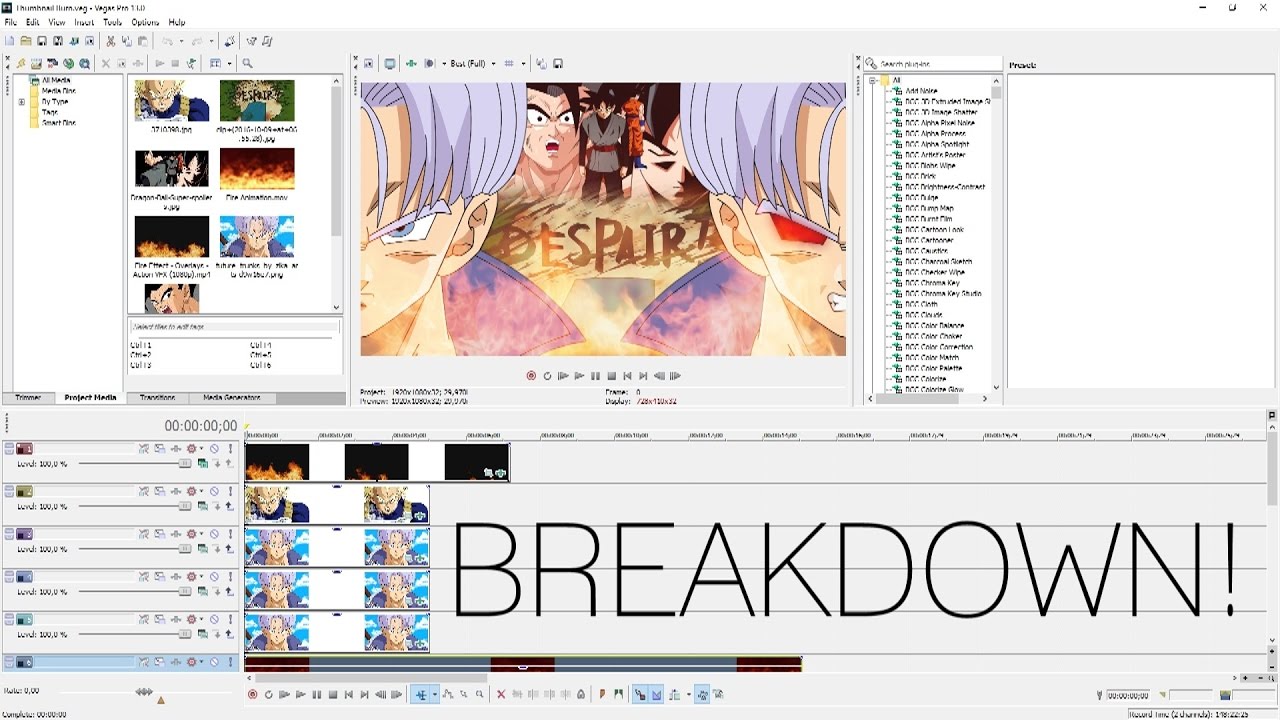
Task: Open Track FX on track 2
Action: [176, 491]
